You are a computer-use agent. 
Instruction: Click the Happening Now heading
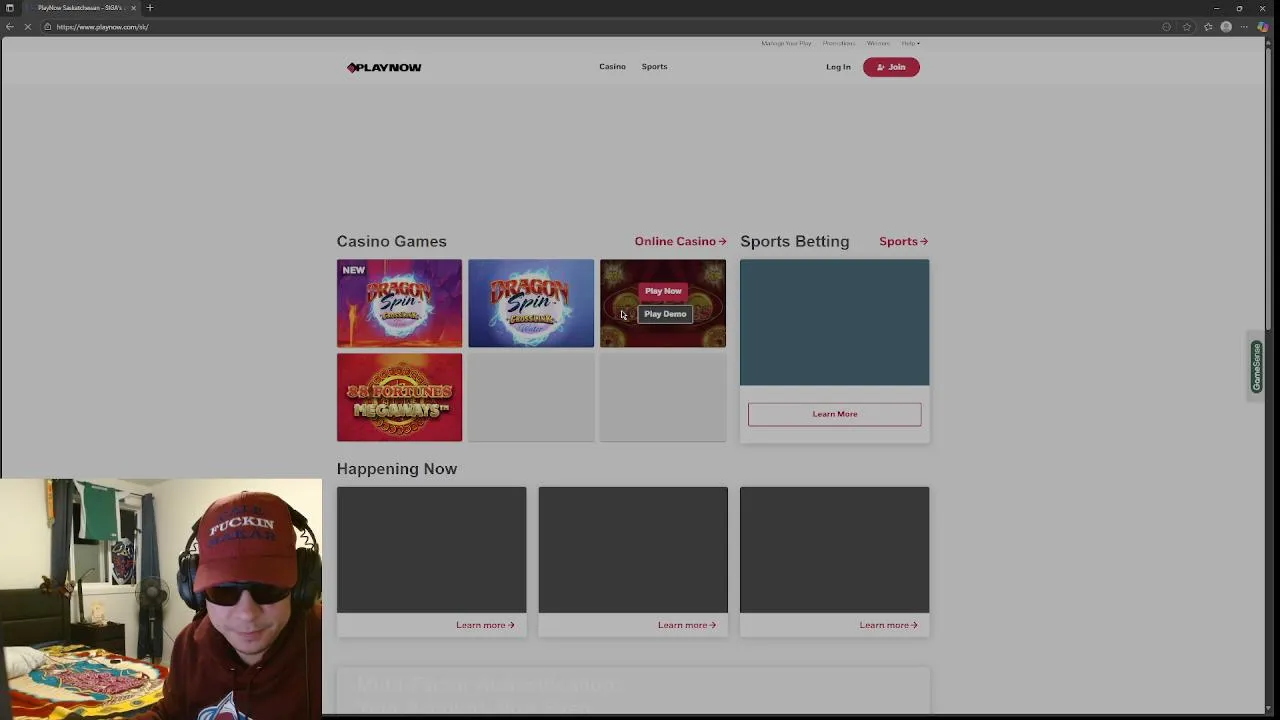[x=396, y=469]
